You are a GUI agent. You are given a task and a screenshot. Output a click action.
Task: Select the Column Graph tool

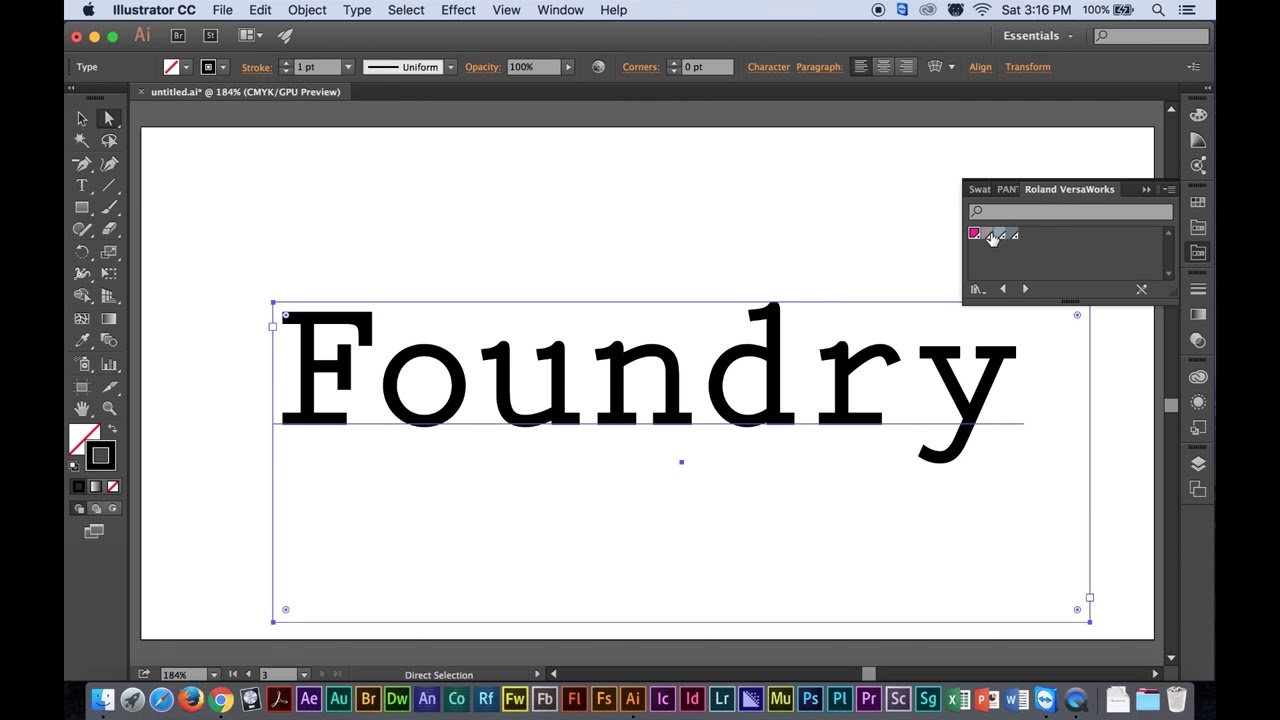(x=109, y=364)
